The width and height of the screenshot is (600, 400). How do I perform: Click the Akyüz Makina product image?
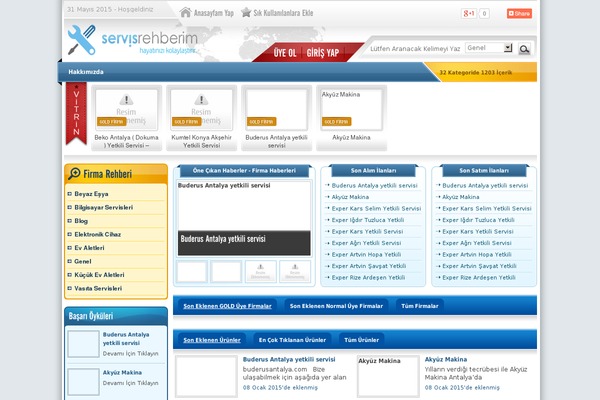pyautogui.click(x=388, y=376)
